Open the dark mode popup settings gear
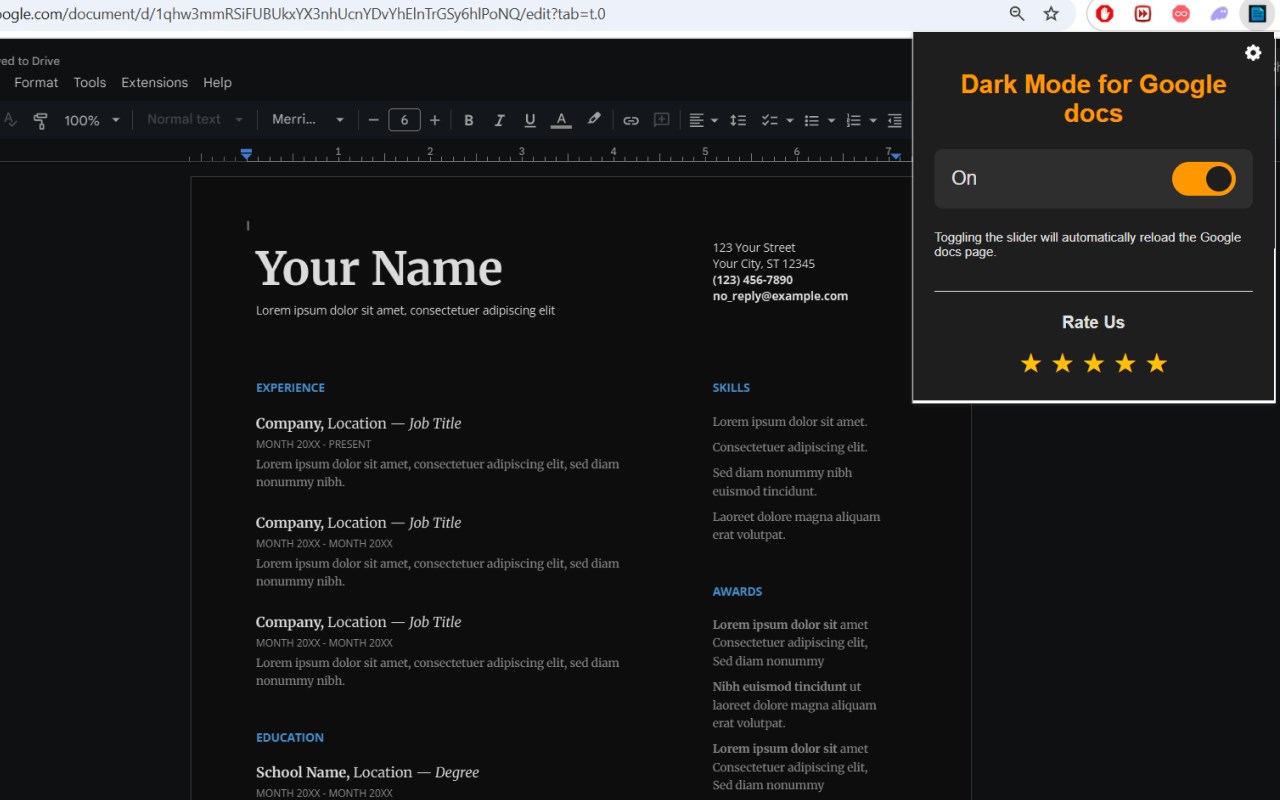 point(1253,53)
